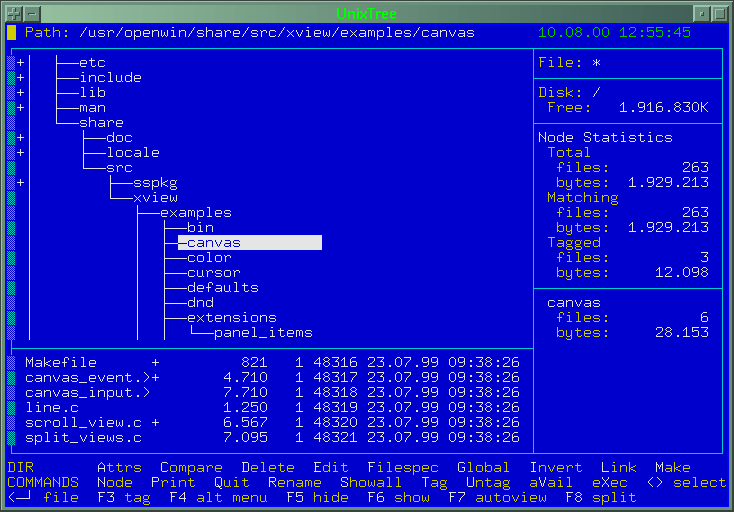The width and height of the screenshot is (734, 512).
Task: Choose the Node command
Action: 115,482
